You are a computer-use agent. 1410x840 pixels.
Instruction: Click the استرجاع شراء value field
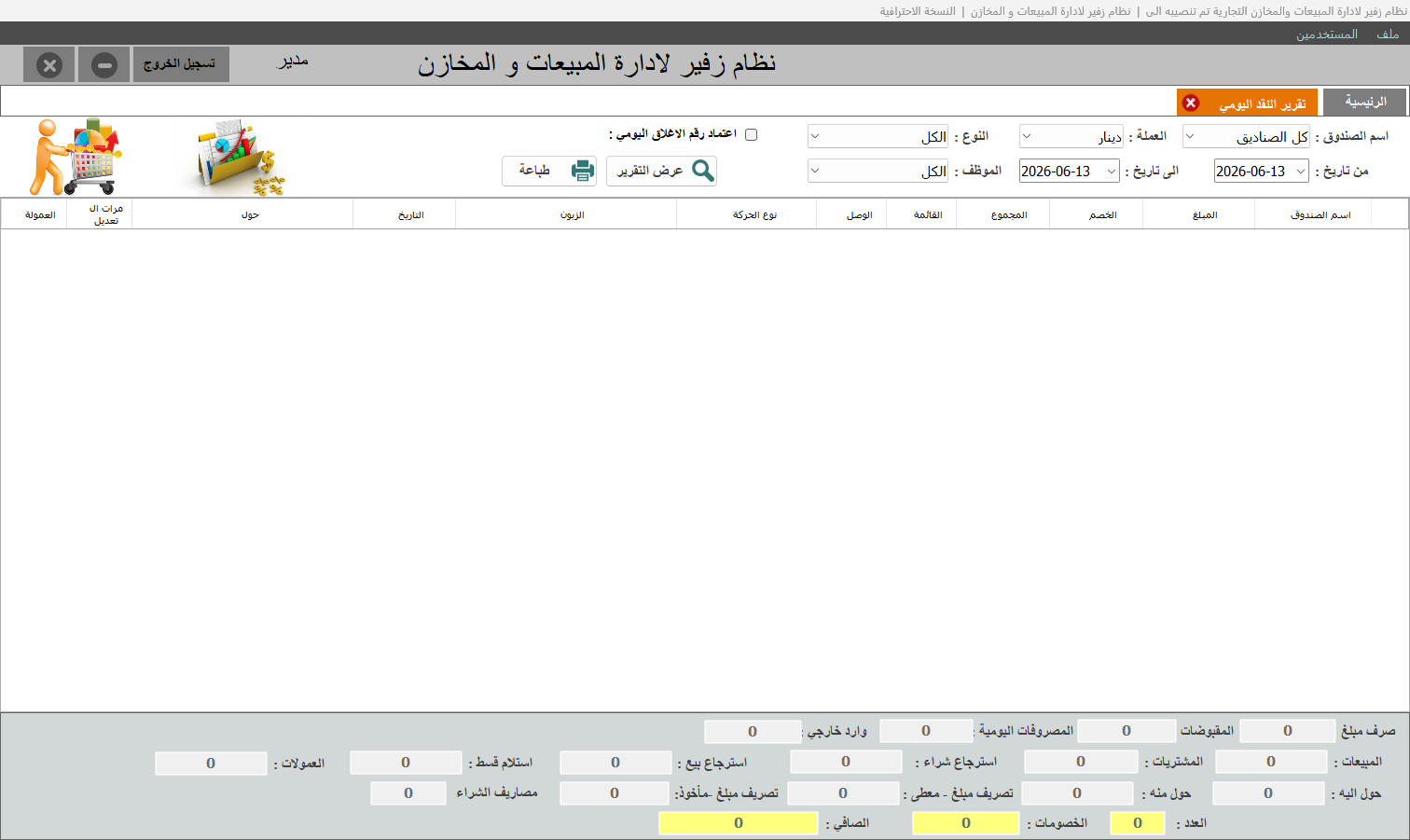click(x=846, y=762)
